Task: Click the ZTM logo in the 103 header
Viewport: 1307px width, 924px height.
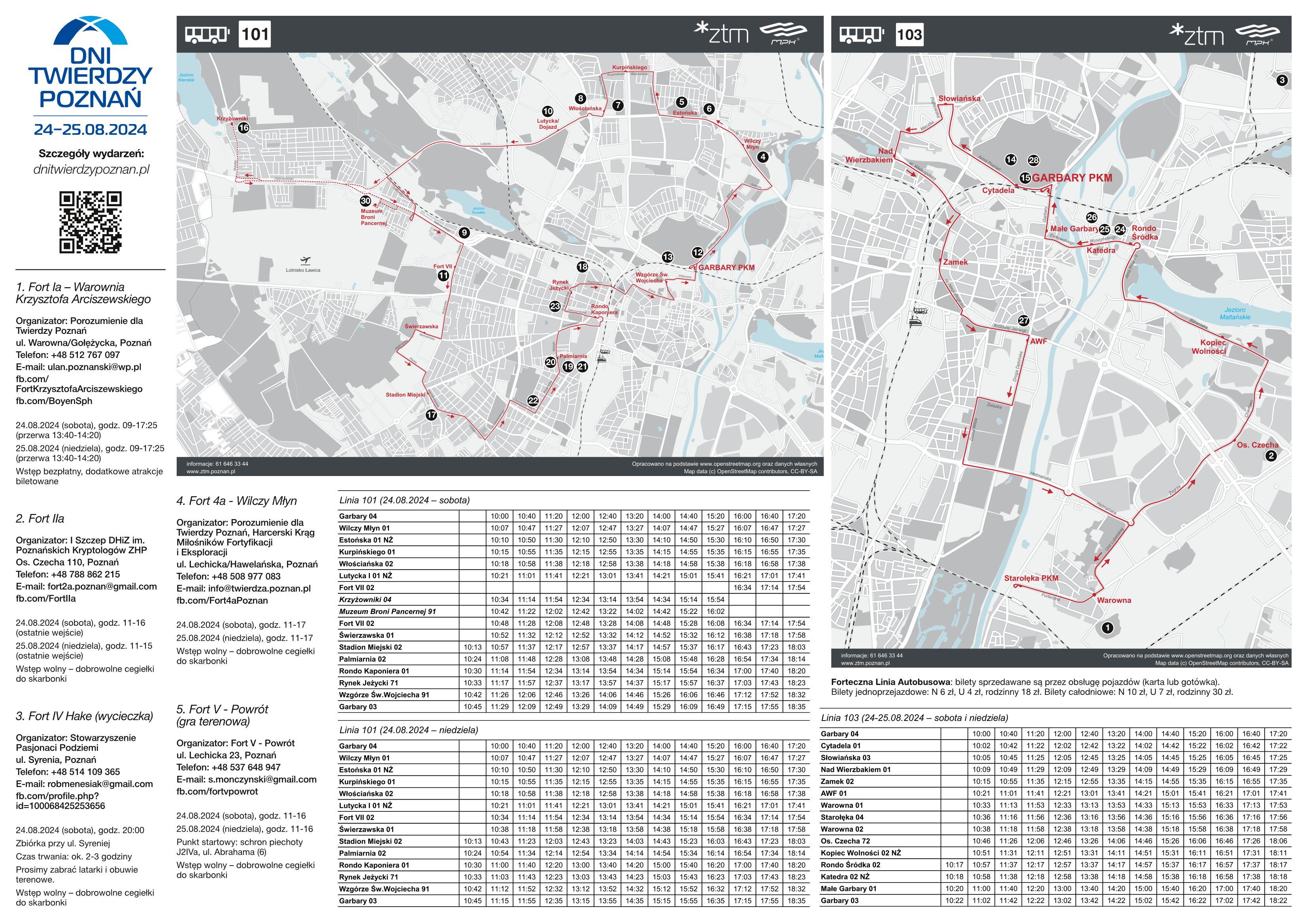Action: point(1196,35)
